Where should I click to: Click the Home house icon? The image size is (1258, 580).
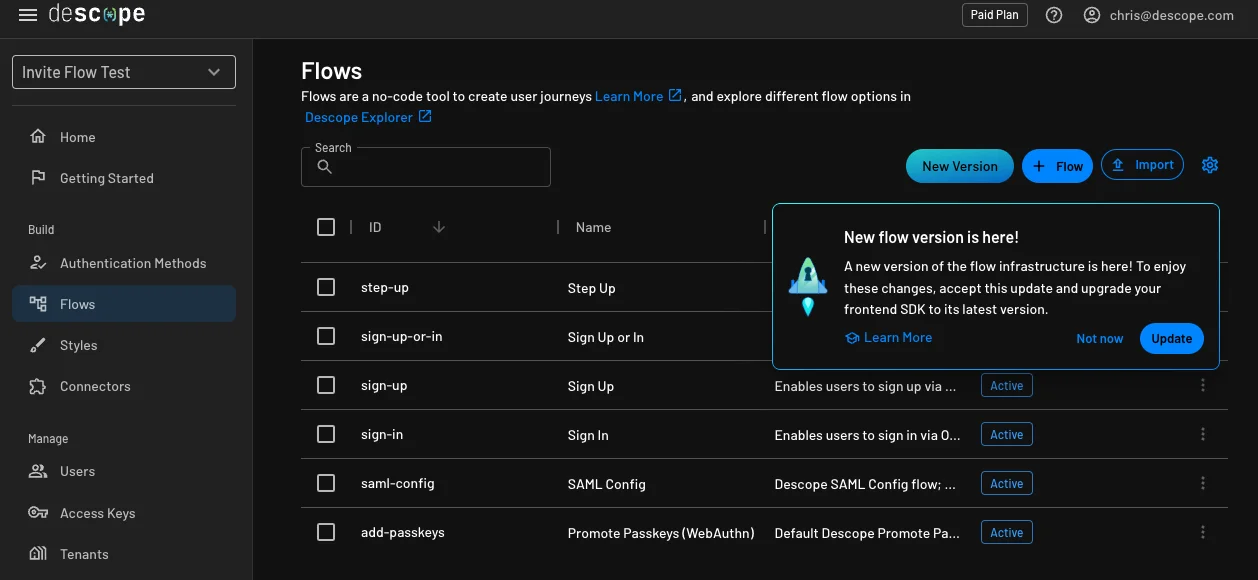pyautogui.click(x=38, y=137)
